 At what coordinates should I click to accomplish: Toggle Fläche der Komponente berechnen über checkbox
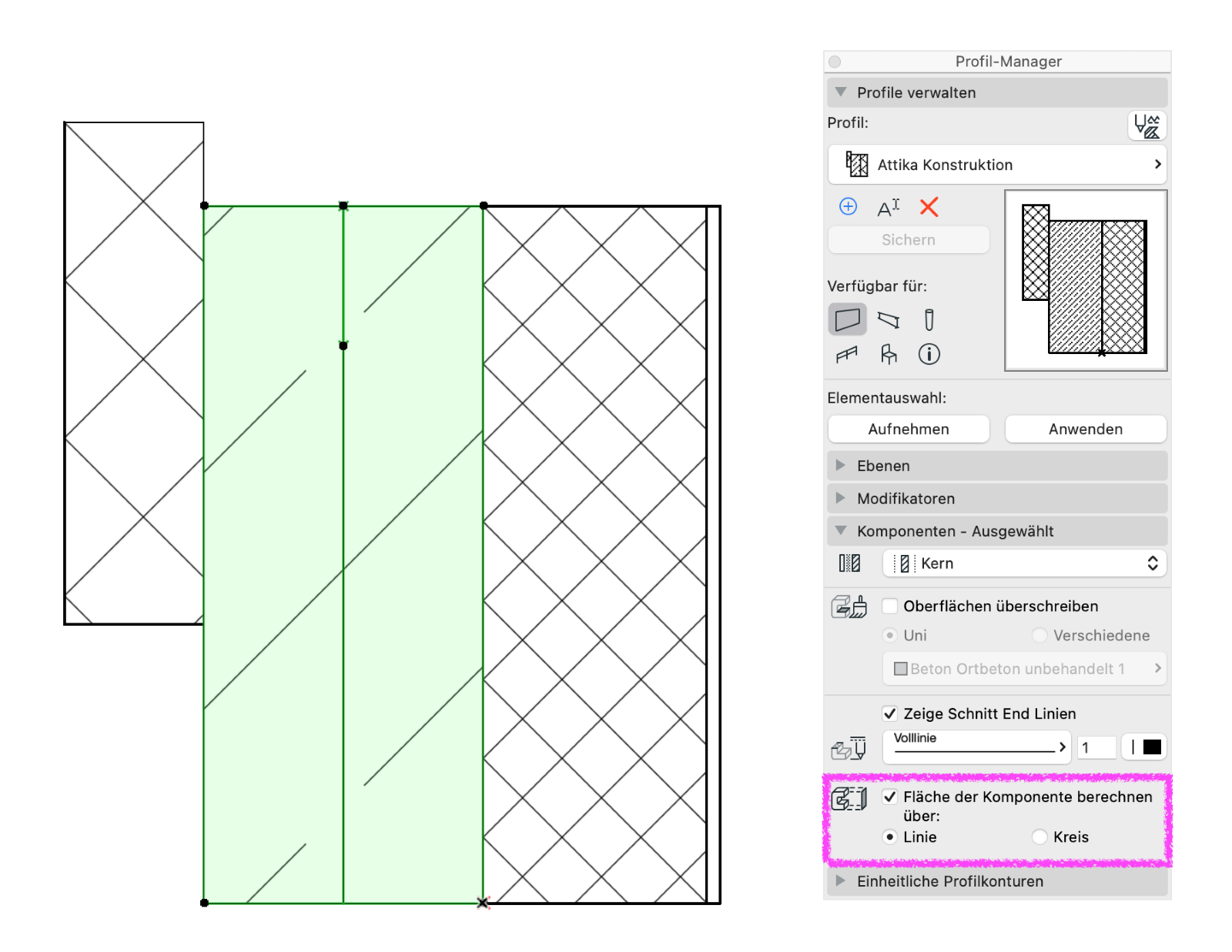[890, 797]
